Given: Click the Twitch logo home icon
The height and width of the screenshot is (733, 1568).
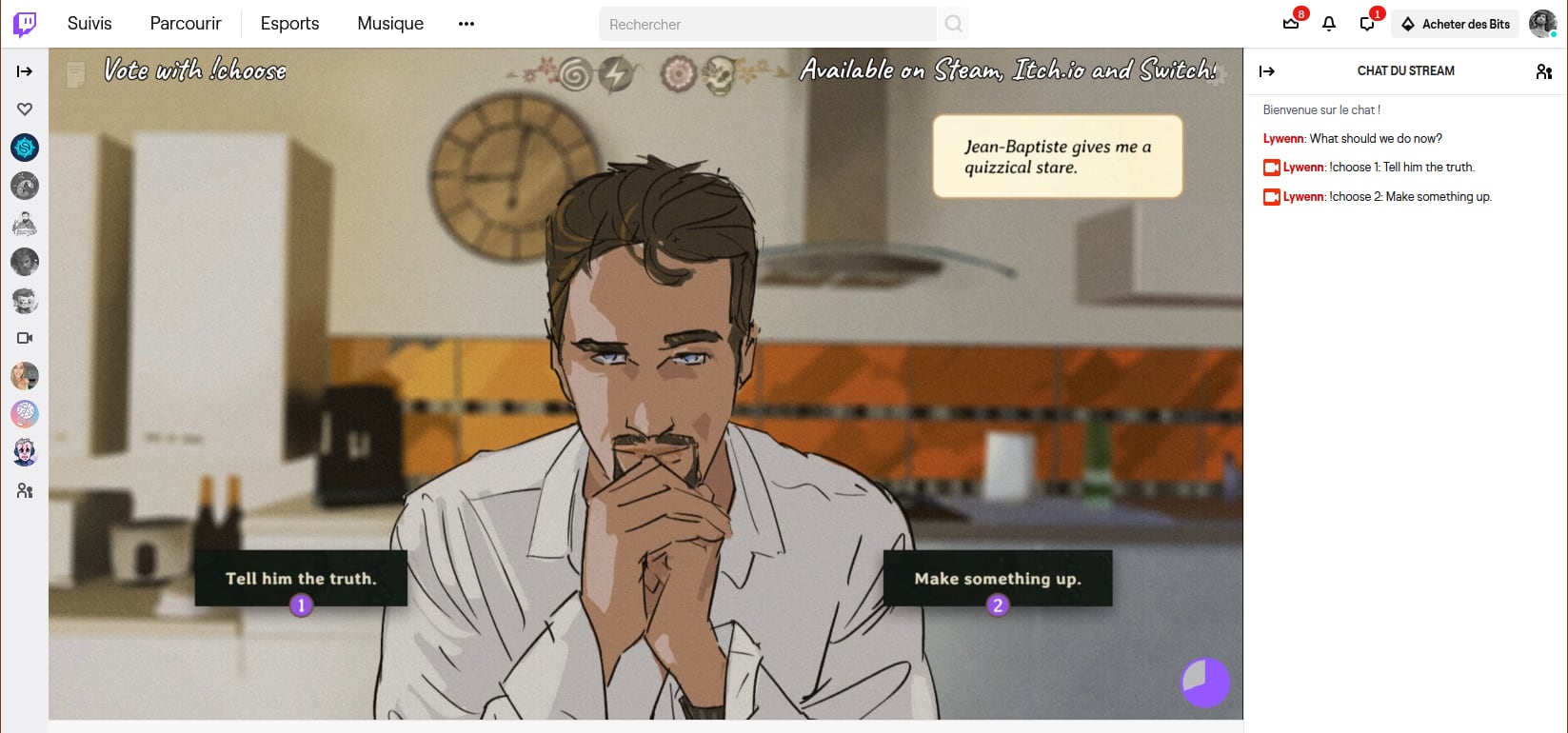Looking at the screenshot, I should 25,24.
